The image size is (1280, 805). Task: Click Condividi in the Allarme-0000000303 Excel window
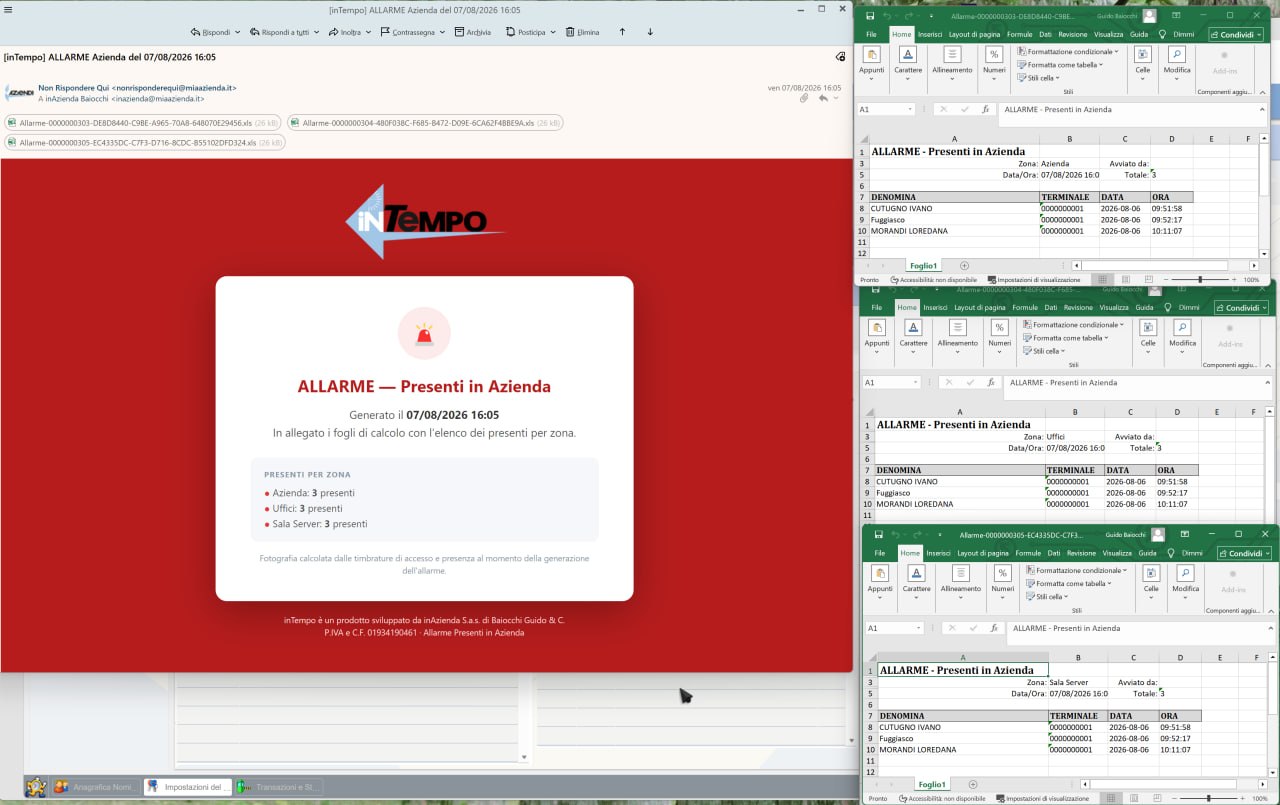1236,34
